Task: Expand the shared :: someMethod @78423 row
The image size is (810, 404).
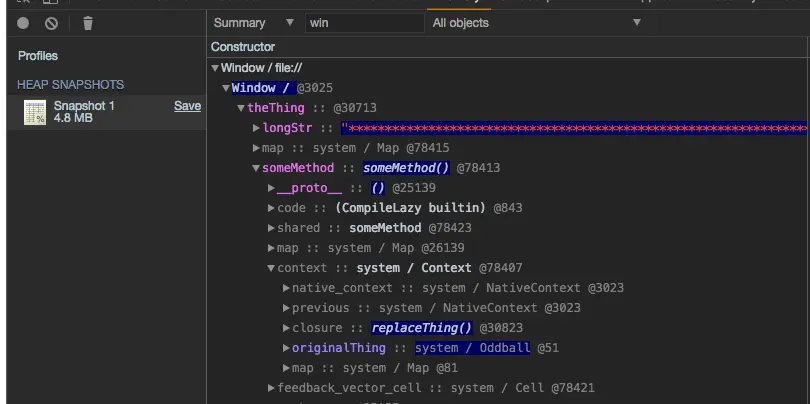Action: 271,228
